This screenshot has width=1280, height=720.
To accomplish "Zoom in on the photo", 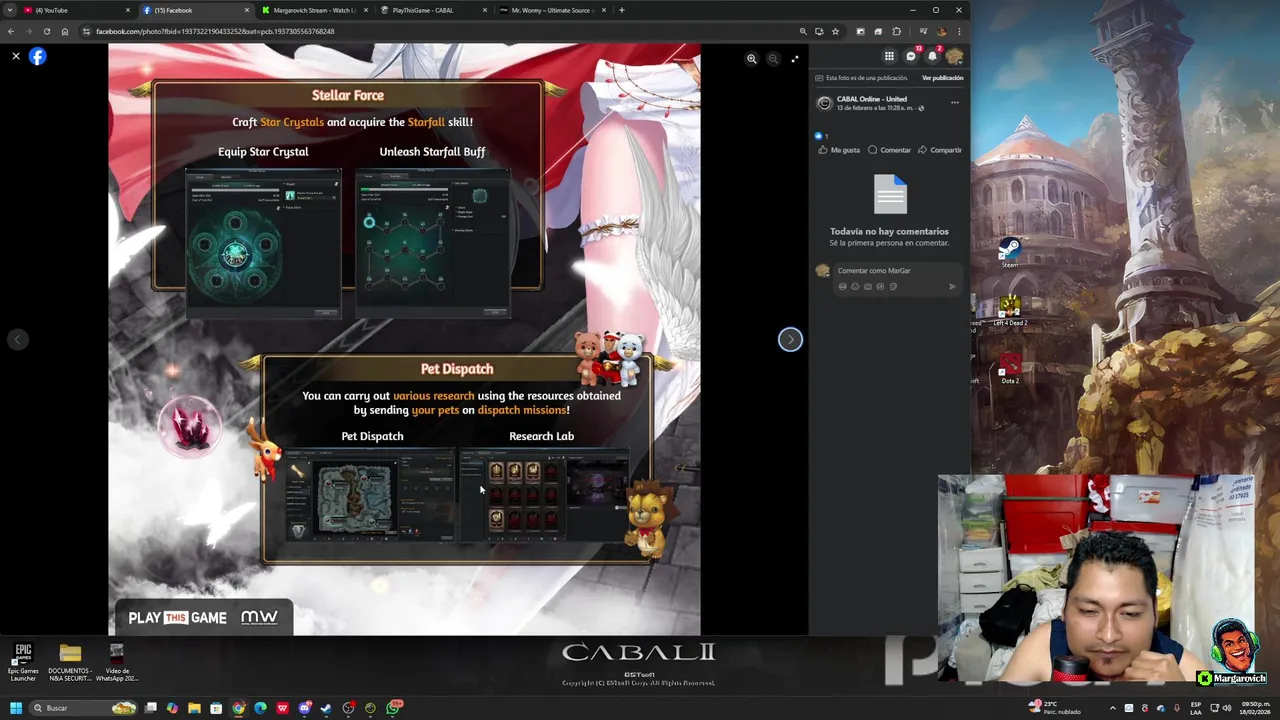I will pos(752,59).
